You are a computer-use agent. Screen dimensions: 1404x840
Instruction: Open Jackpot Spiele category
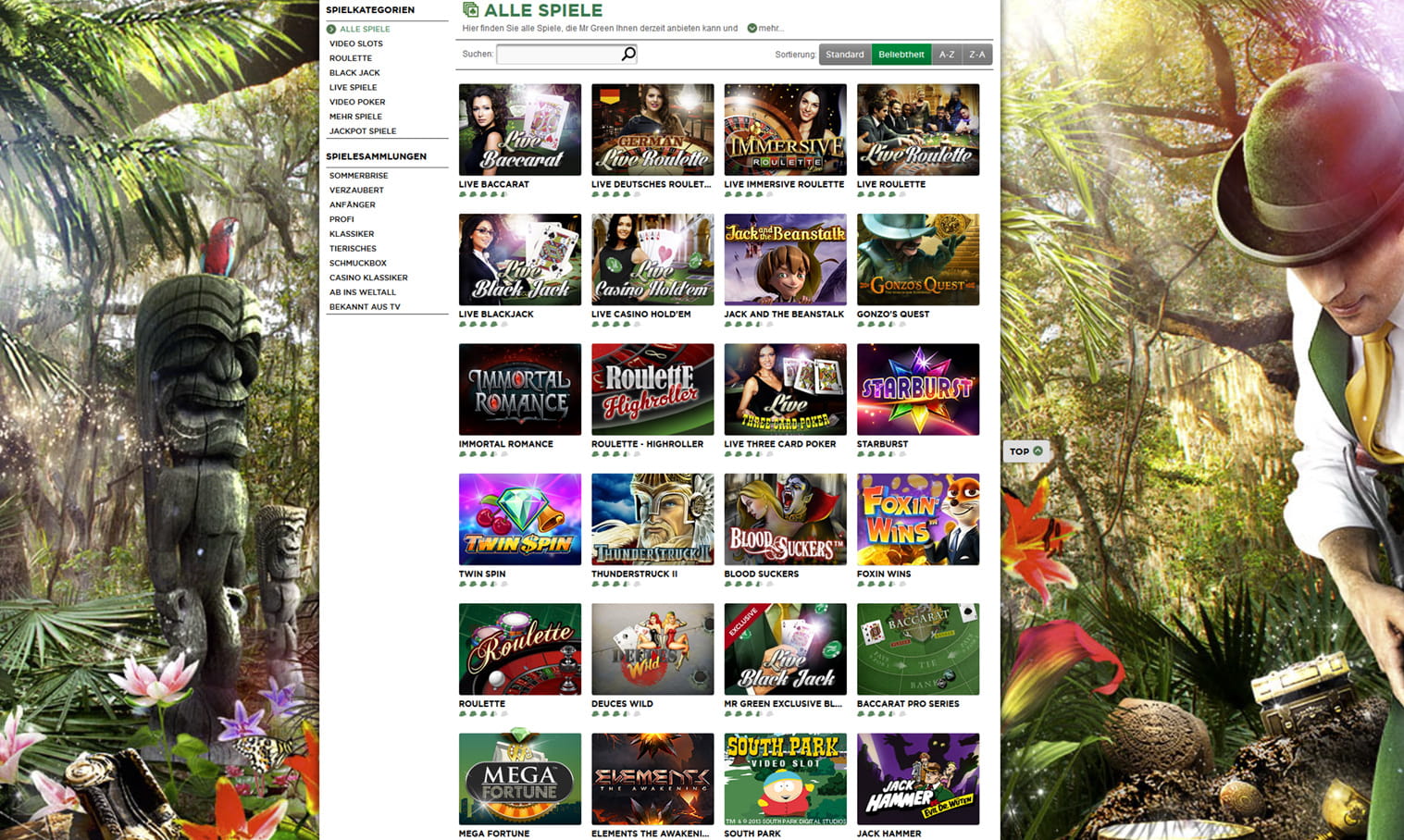coord(363,131)
